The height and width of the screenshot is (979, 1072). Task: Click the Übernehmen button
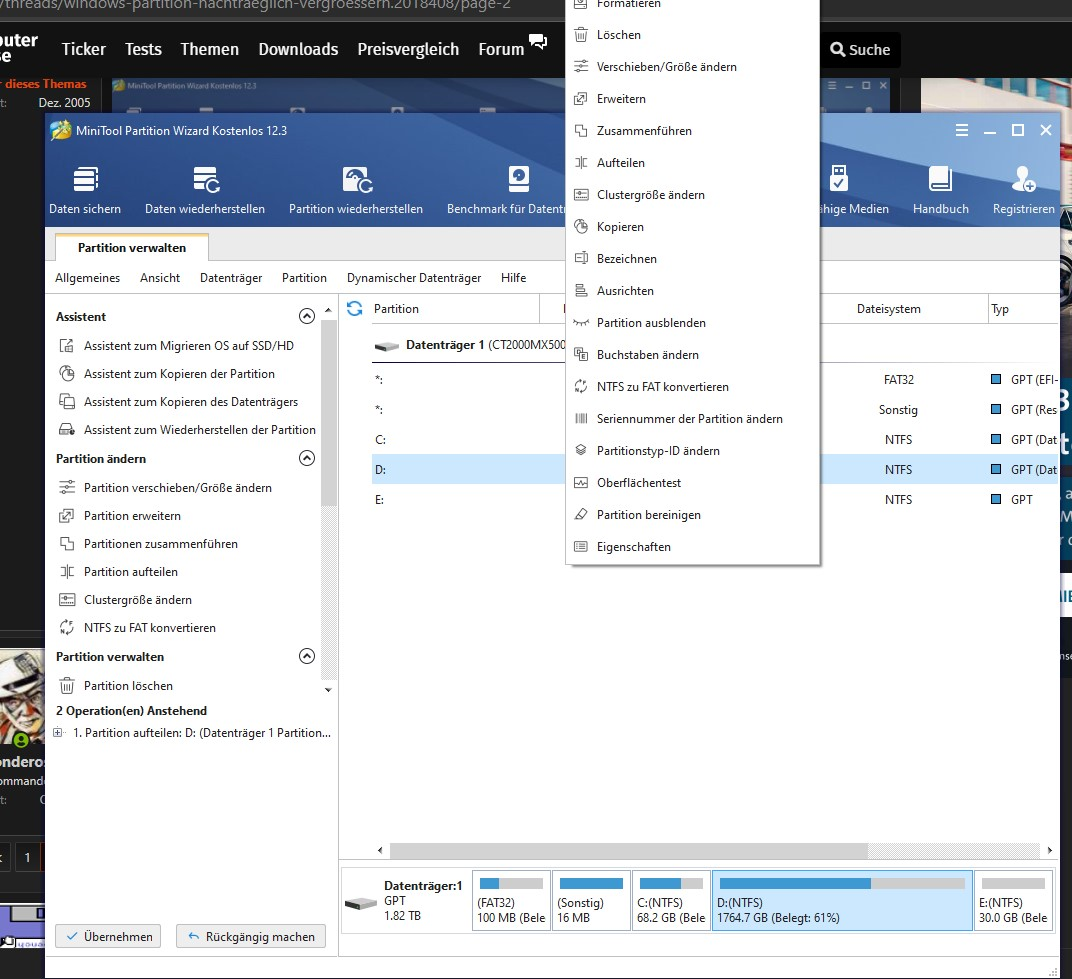click(108, 937)
